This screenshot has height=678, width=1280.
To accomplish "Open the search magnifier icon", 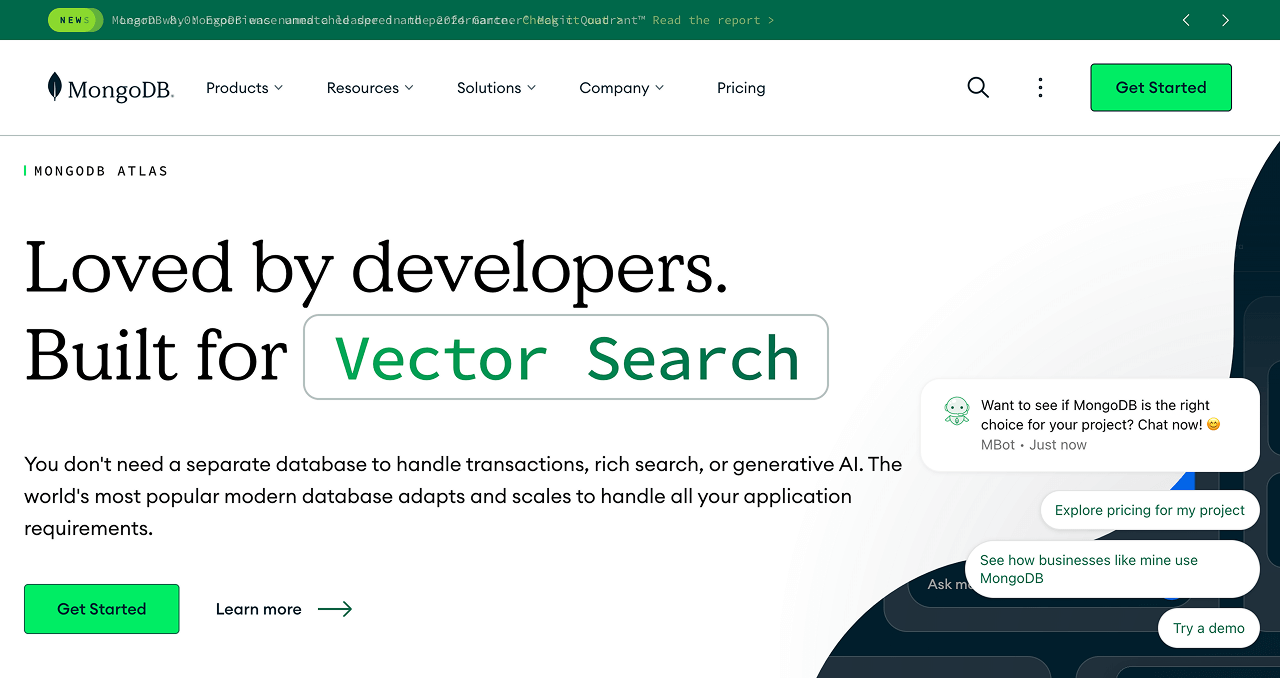I will [x=978, y=88].
